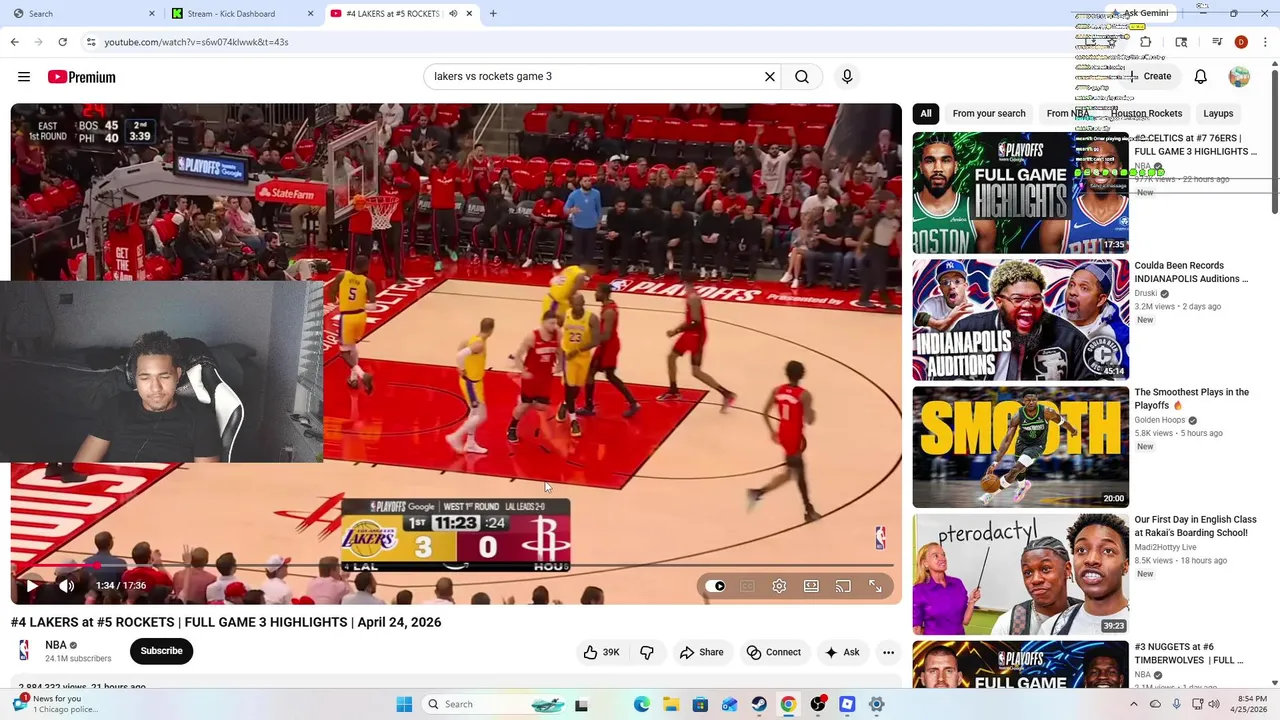The height and width of the screenshot is (720, 1280).
Task: Open a new browser tab with plus
Action: click(493, 13)
